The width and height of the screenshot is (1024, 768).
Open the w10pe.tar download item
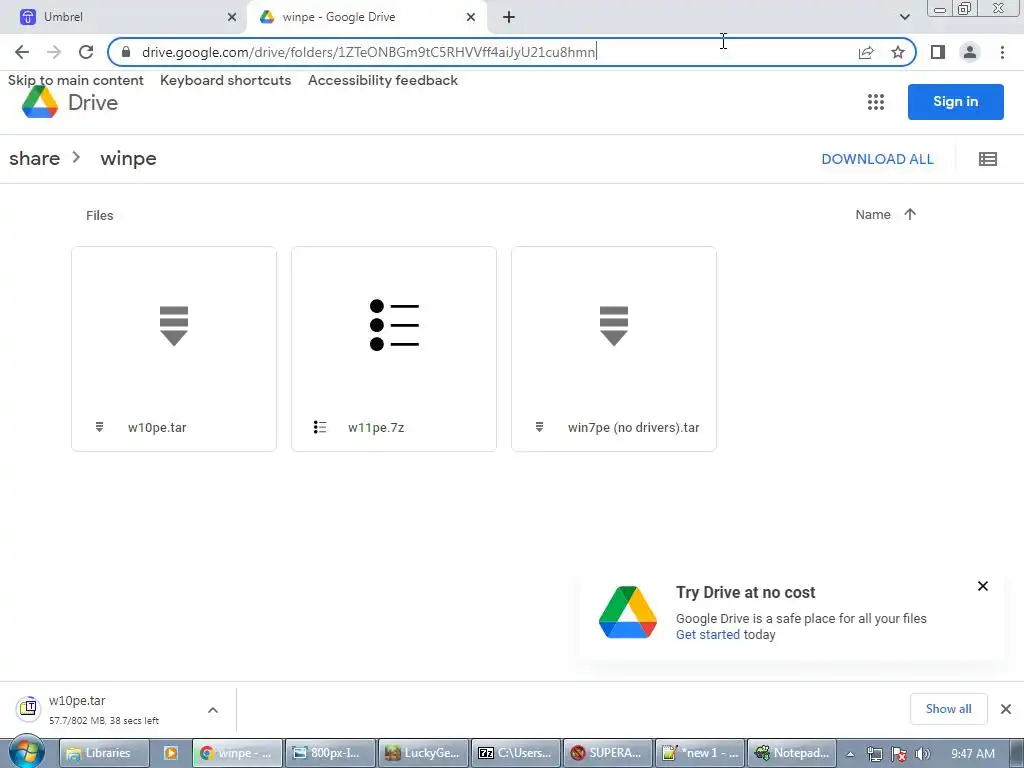pos(104,710)
